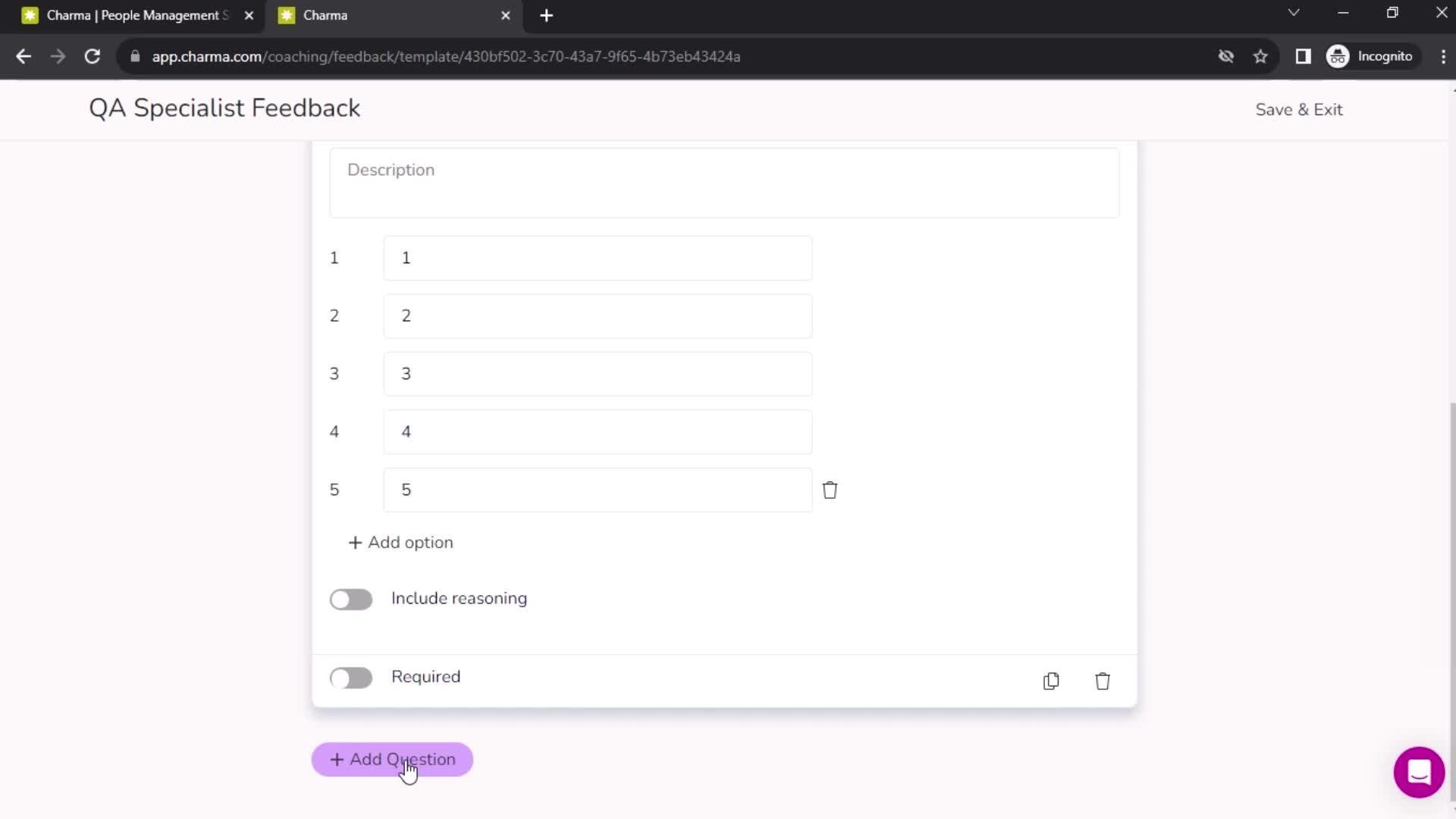This screenshot has width=1456, height=819.
Task: Open Chrome three-dot menu
Action: click(x=1443, y=56)
